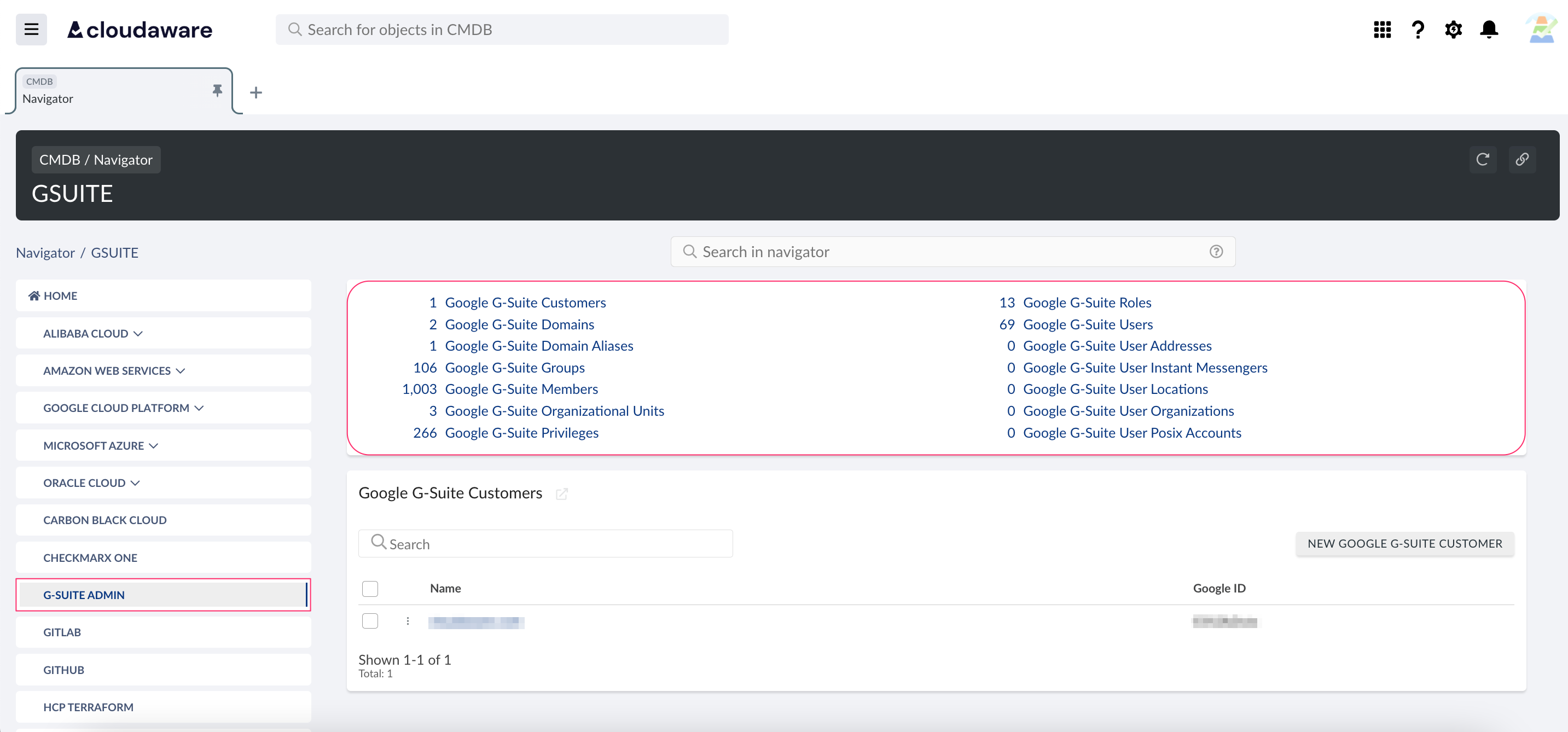The image size is (1568, 732).
Task: Open Google G-Suite Roles link
Action: 1087,303
